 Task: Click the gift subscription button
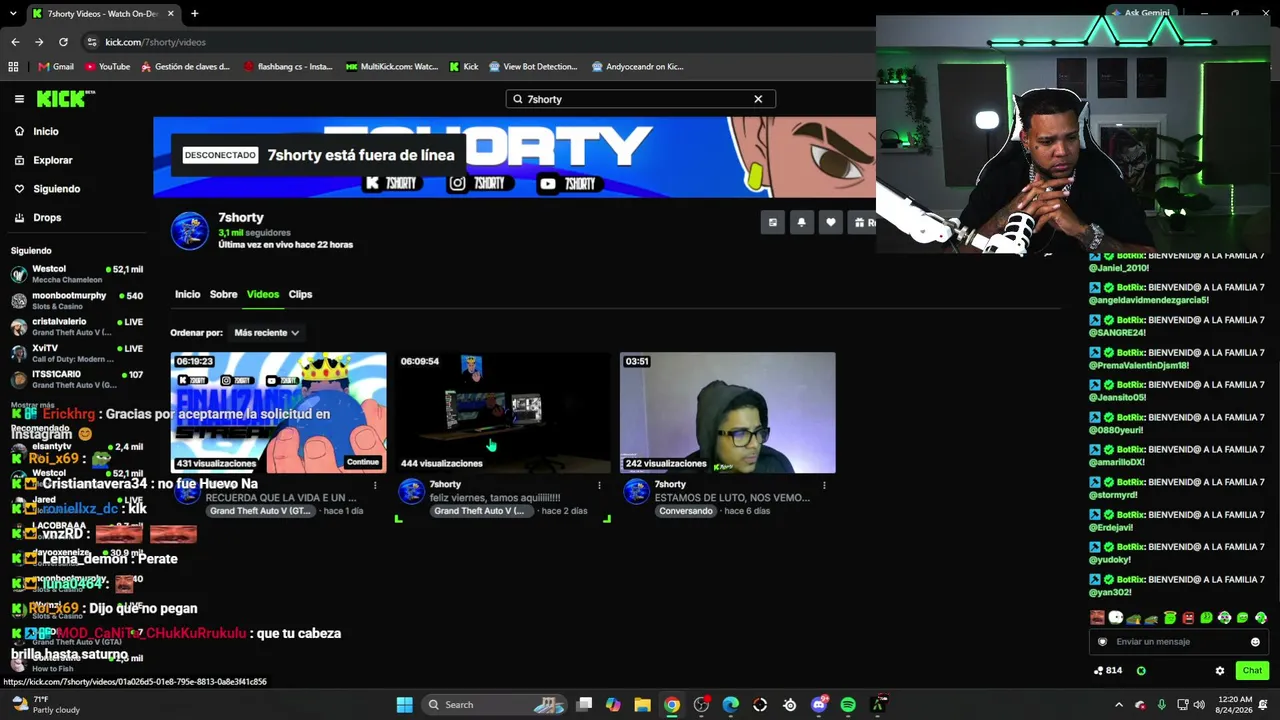862,223
